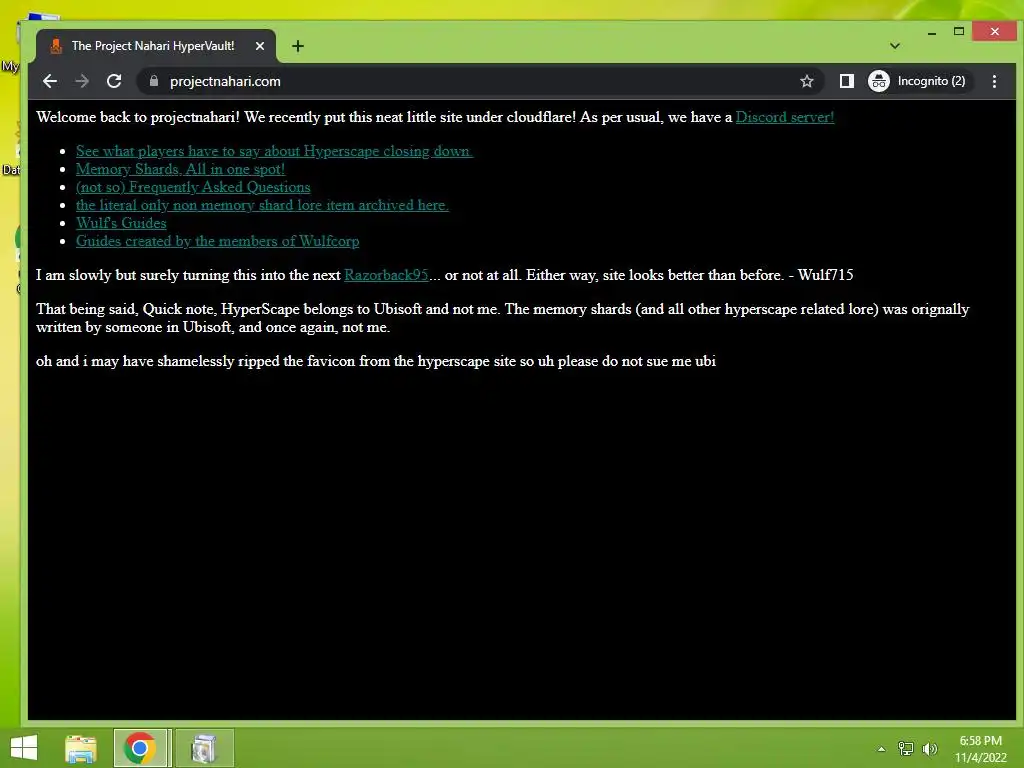Open Chrome's three-dot menu

click(x=994, y=81)
